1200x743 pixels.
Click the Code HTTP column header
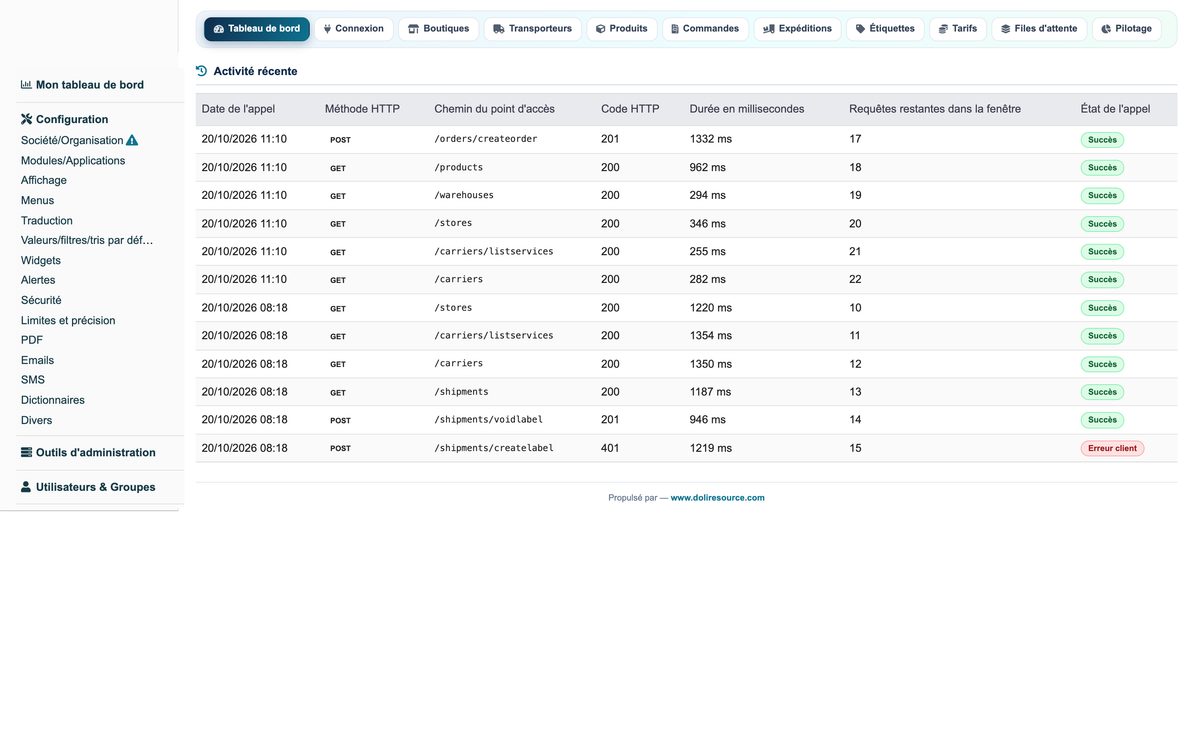[x=630, y=109]
